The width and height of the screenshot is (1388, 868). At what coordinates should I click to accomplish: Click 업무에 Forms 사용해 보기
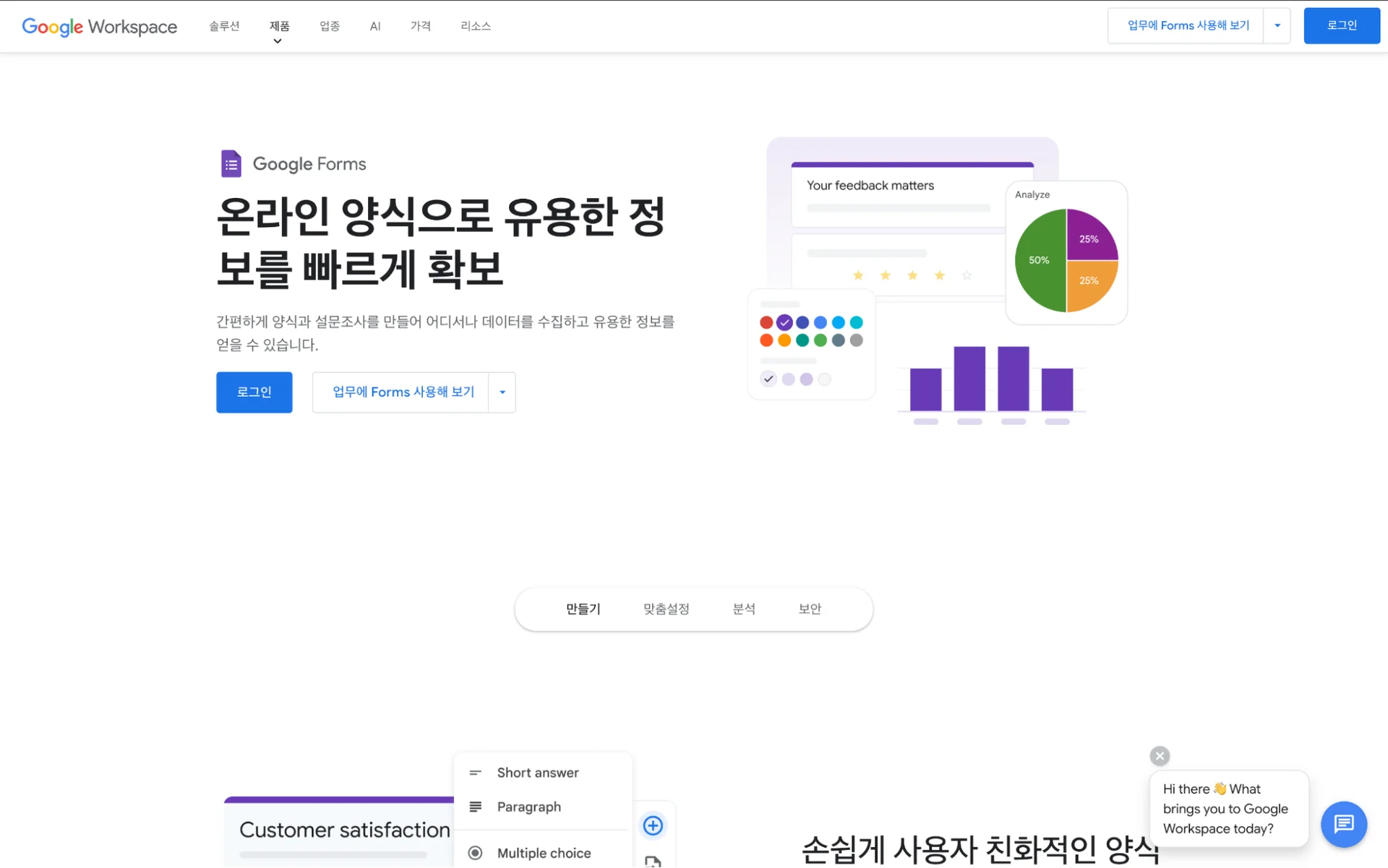click(x=402, y=392)
